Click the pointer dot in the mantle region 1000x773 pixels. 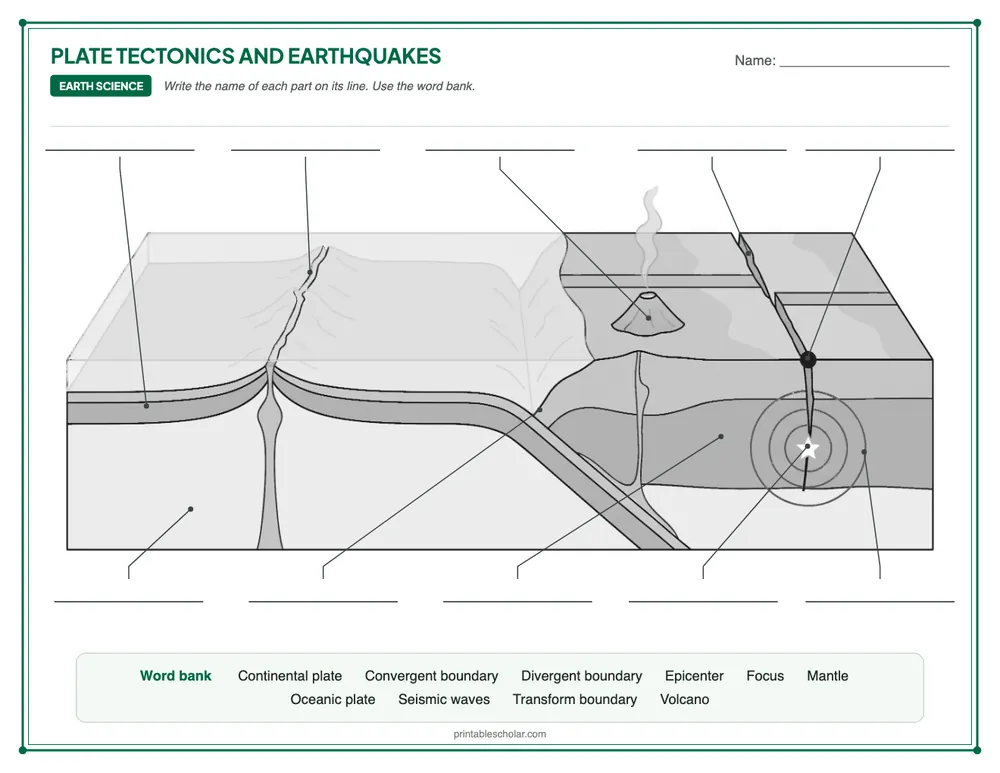[190, 509]
